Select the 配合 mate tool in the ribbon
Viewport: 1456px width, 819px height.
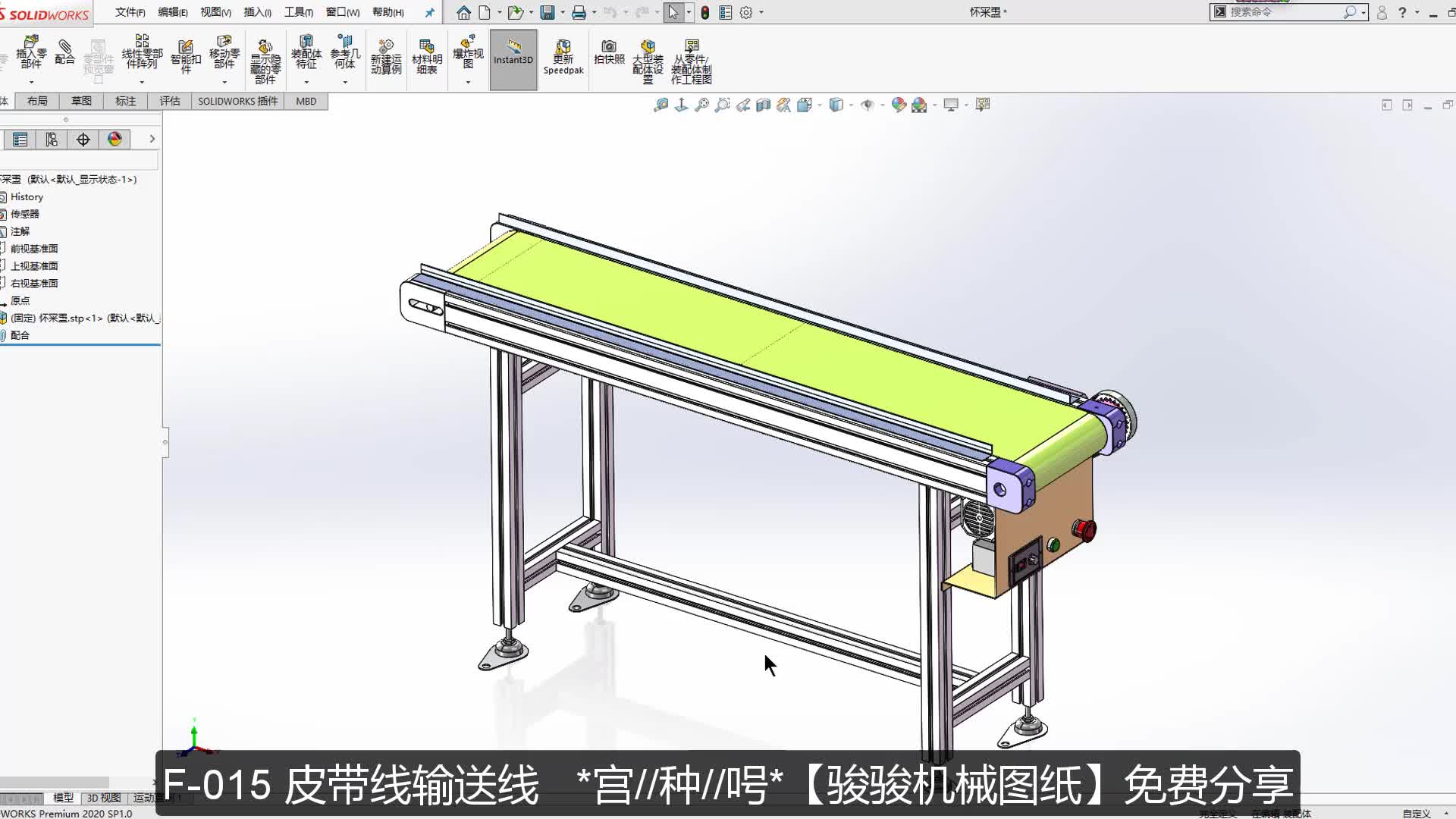[x=65, y=52]
